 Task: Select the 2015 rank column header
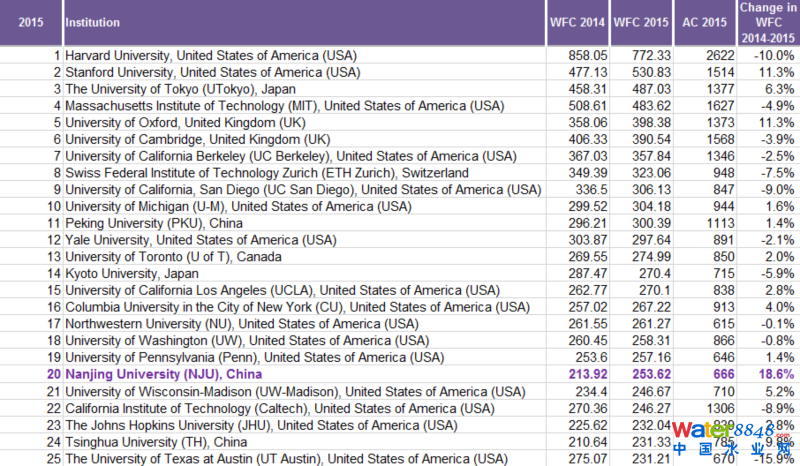(30, 21)
